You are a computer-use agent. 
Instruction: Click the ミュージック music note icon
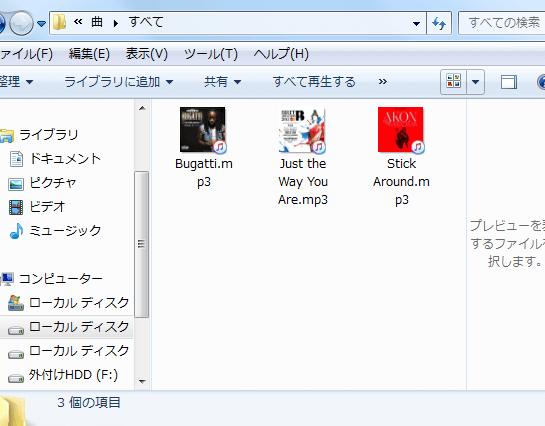tap(16, 231)
